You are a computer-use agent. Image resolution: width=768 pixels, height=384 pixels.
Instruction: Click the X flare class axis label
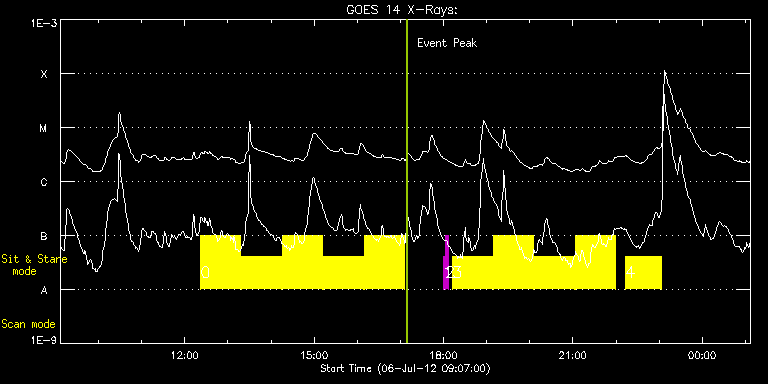pos(44,74)
